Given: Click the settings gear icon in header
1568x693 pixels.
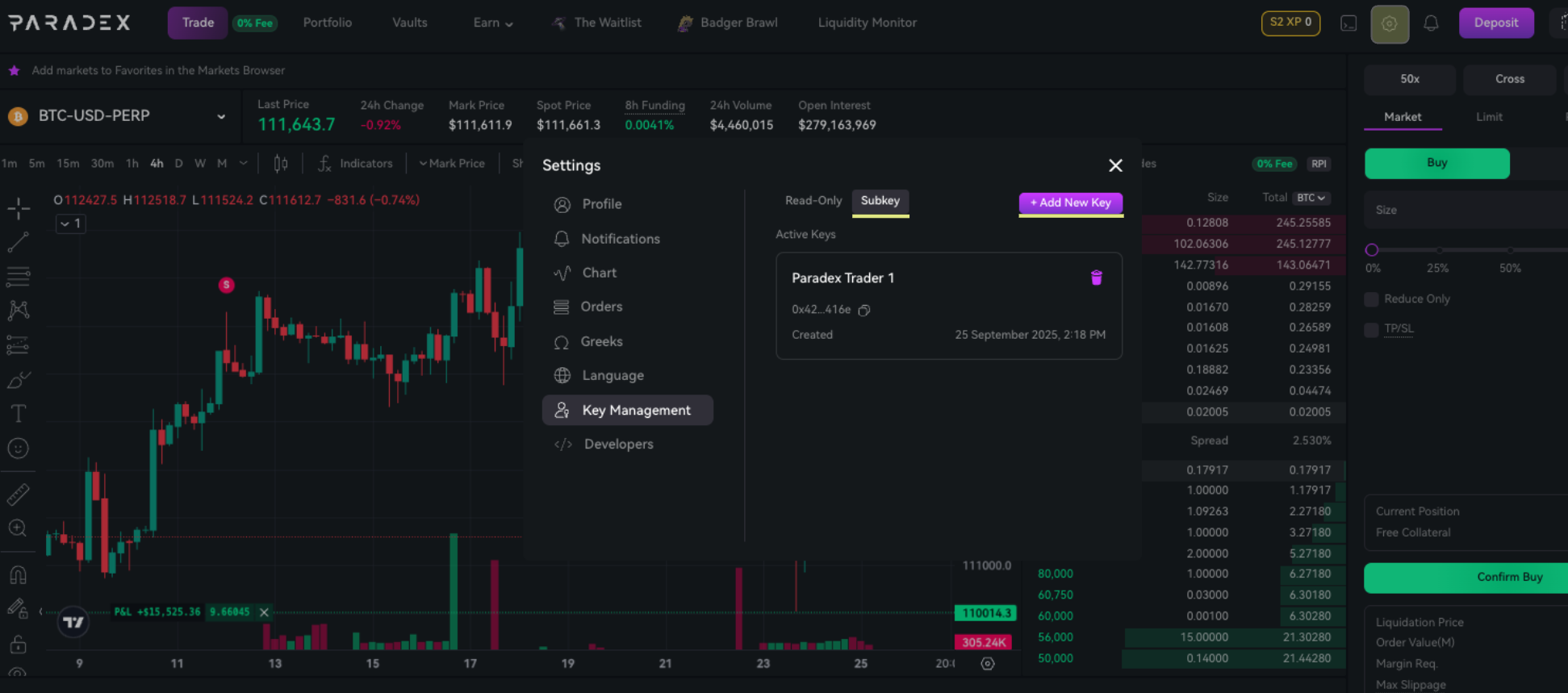Looking at the screenshot, I should click(1389, 23).
